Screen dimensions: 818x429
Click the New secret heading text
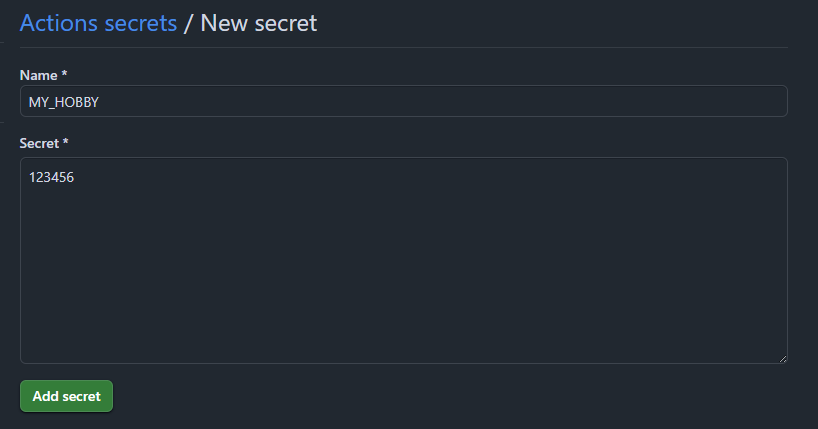tap(259, 23)
